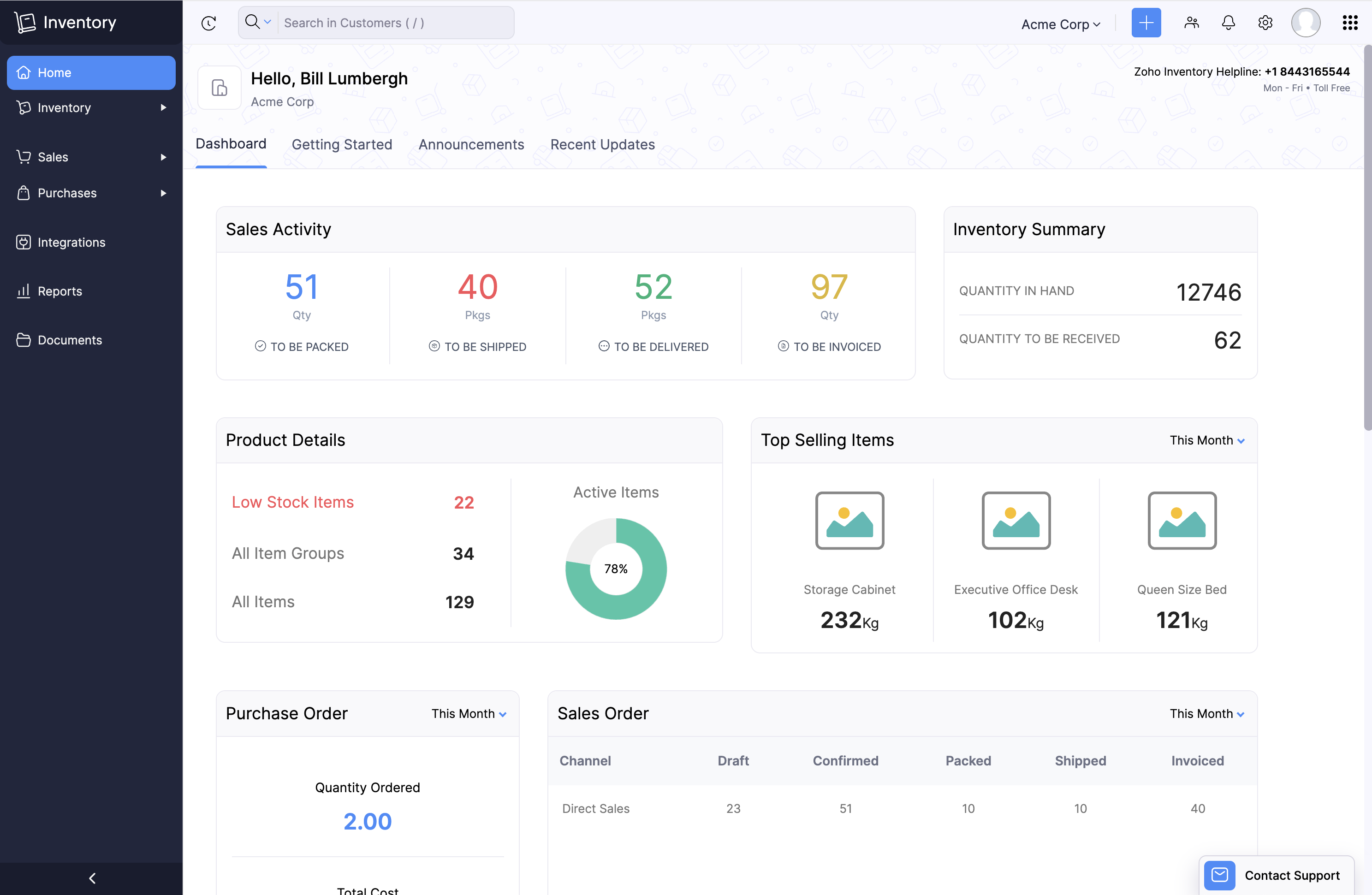Switch to the Announcements tab
This screenshot has width=1372, height=895.
tap(471, 144)
